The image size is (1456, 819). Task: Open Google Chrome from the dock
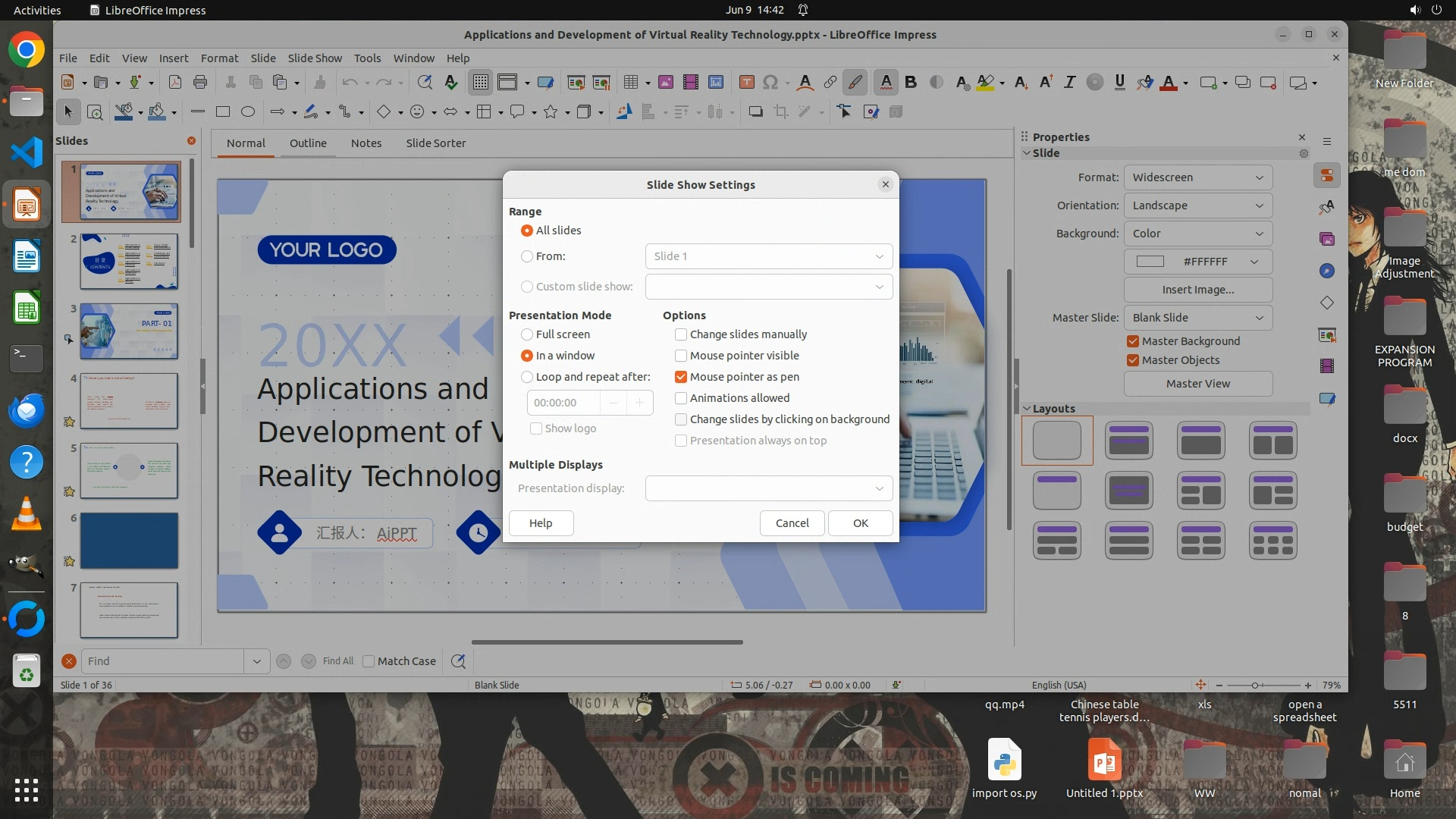pos(27,50)
